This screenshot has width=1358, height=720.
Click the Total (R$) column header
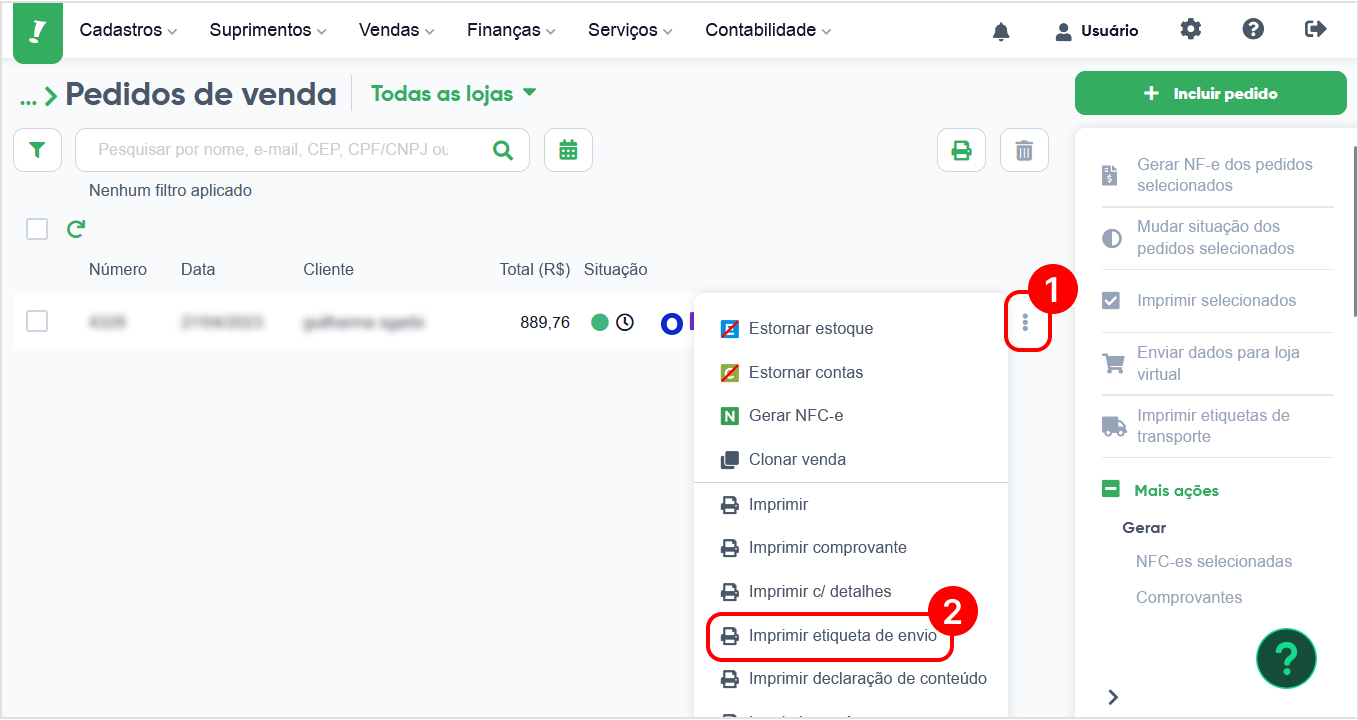pyautogui.click(x=535, y=270)
